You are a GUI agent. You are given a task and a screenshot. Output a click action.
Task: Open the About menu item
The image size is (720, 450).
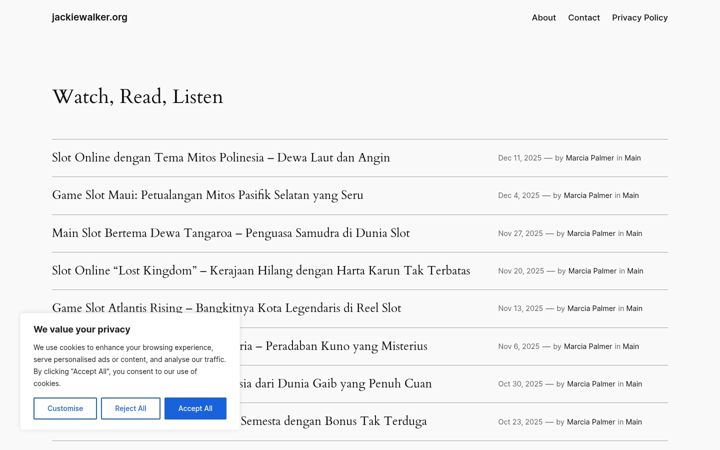(544, 17)
